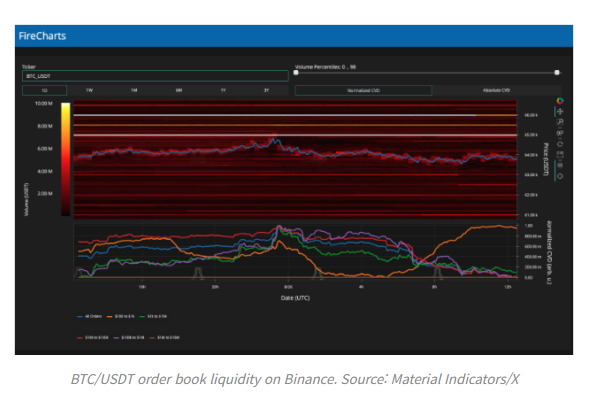Viewport: 594px width, 398px height.
Task: Activate the Wheel Zoom tool
Action: [x=560, y=133]
